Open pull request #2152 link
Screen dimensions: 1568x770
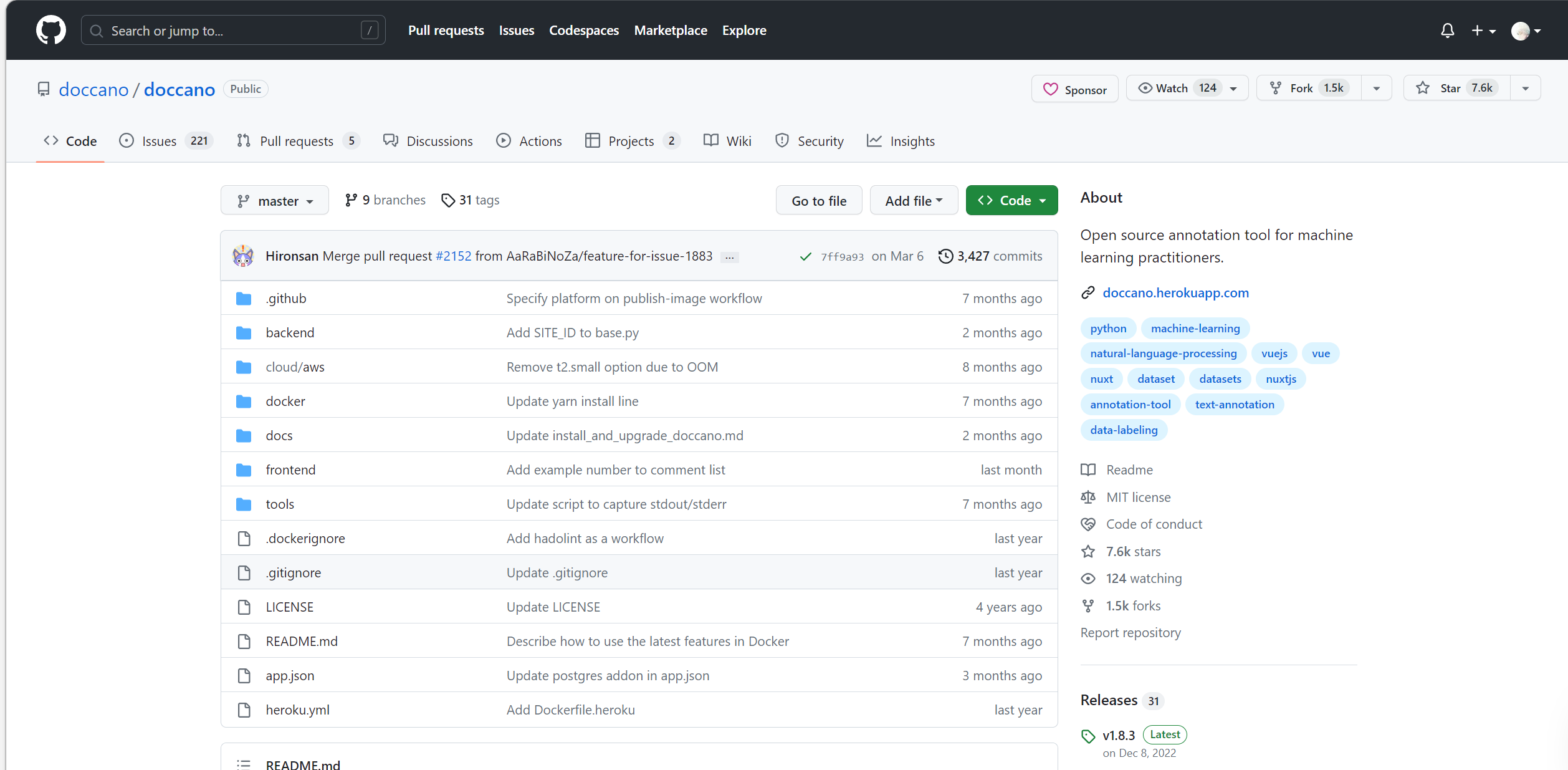point(454,256)
